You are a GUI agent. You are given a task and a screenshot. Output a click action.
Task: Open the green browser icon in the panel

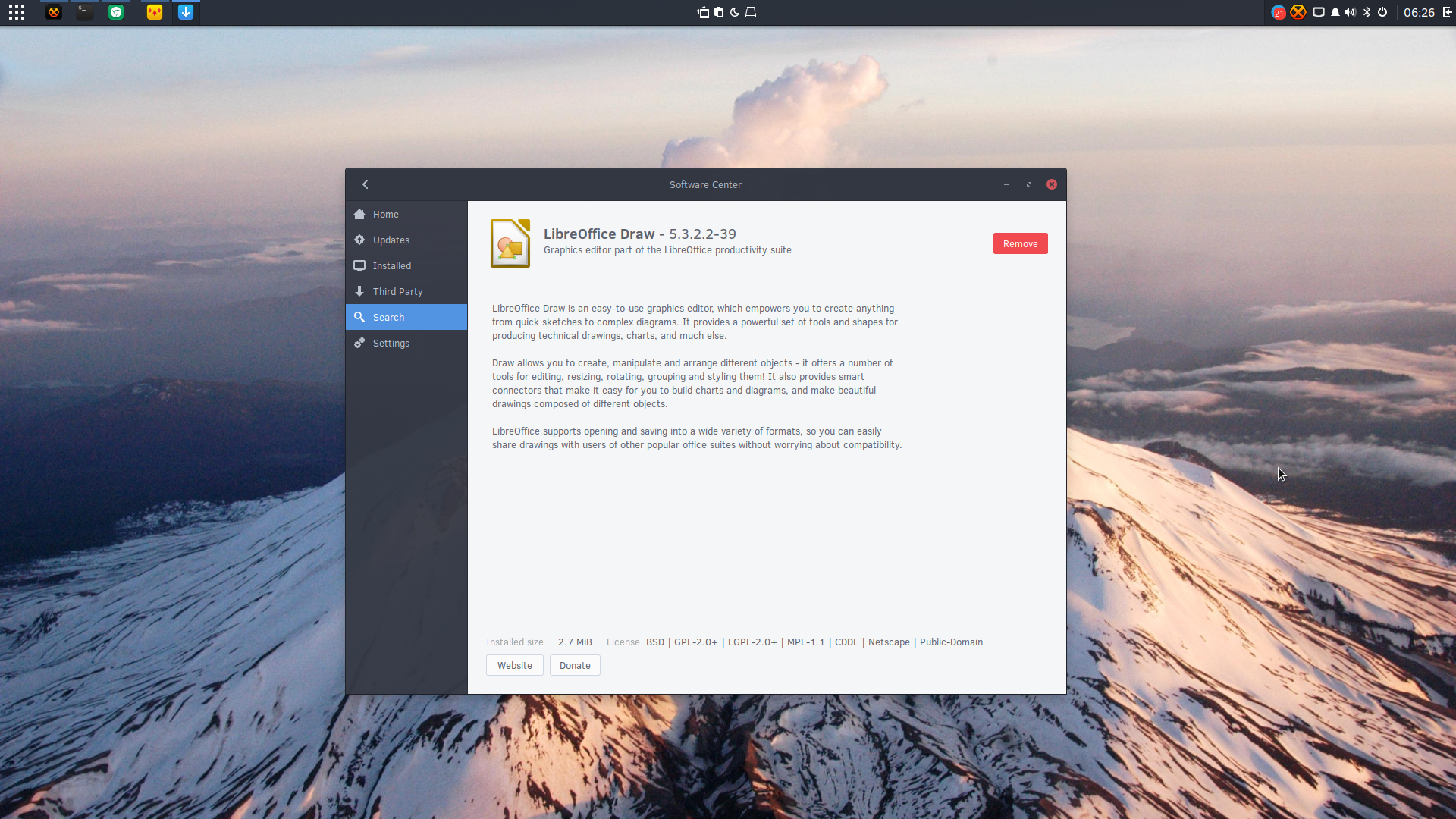pos(116,12)
